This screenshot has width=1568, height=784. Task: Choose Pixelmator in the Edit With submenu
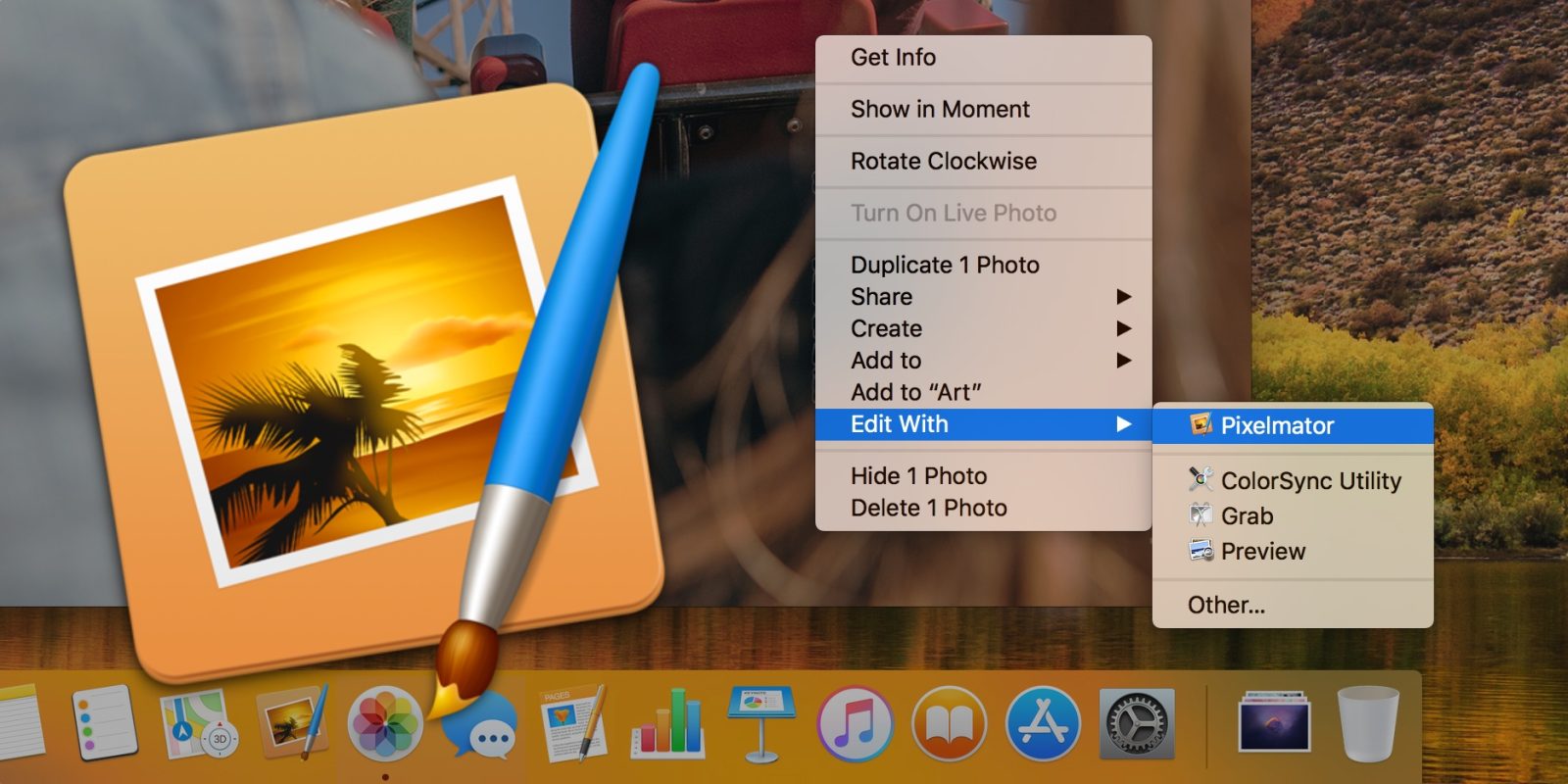(1293, 425)
